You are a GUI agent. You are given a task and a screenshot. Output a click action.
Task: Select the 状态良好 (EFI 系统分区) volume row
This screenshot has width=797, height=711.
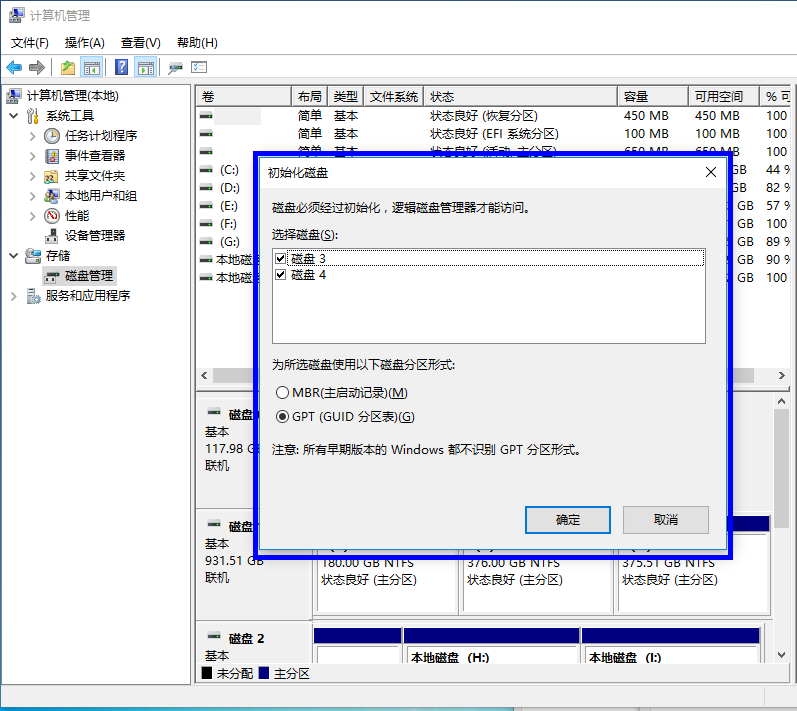pyautogui.click(x=493, y=134)
